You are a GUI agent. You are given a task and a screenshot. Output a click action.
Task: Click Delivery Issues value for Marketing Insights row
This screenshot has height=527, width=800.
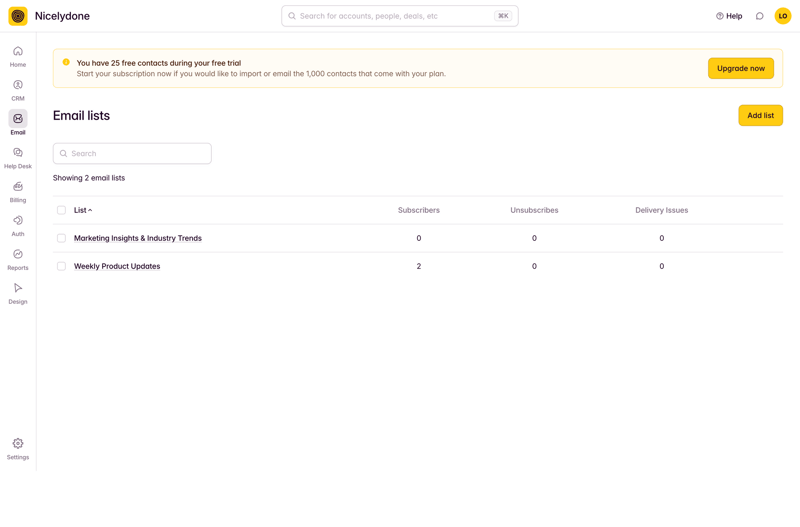point(662,238)
